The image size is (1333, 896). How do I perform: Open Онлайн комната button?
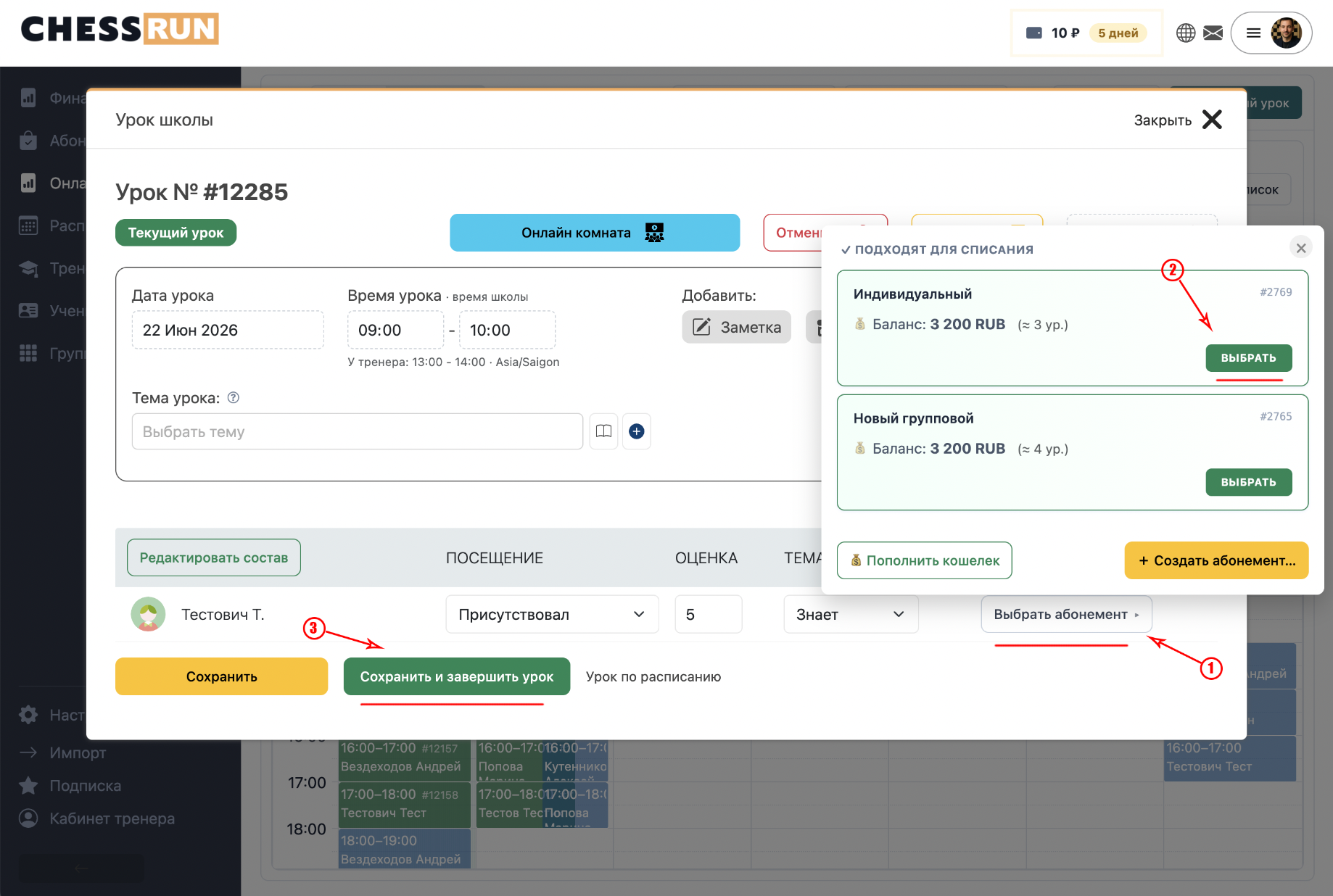click(x=595, y=233)
